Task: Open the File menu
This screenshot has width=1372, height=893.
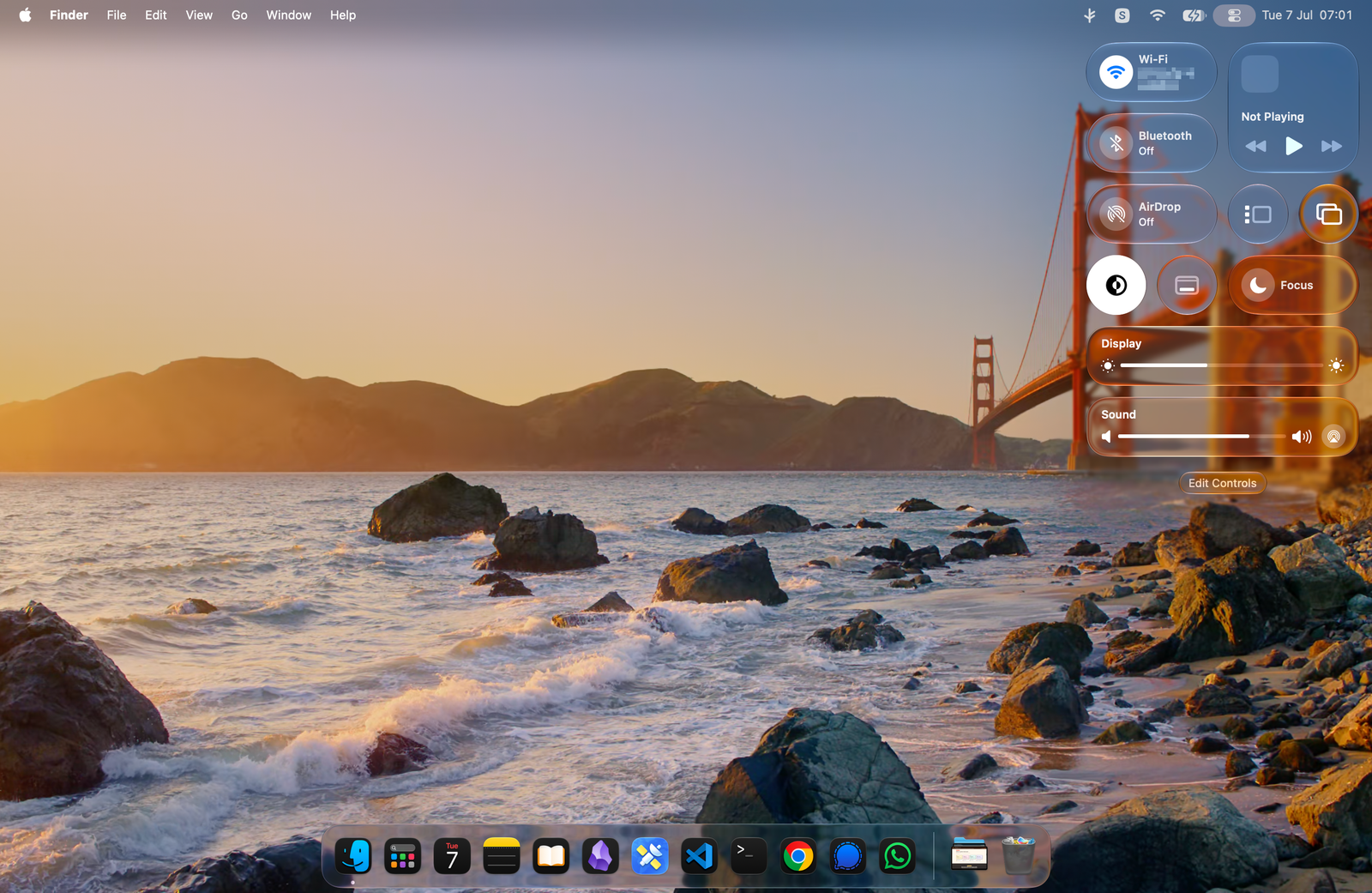Action: (x=117, y=15)
